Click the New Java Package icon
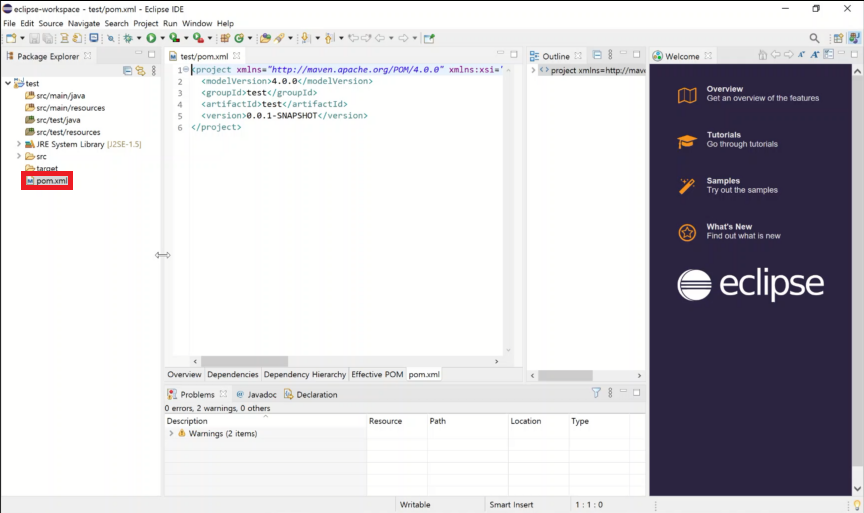Viewport: 864px width, 513px height. [x=225, y=38]
